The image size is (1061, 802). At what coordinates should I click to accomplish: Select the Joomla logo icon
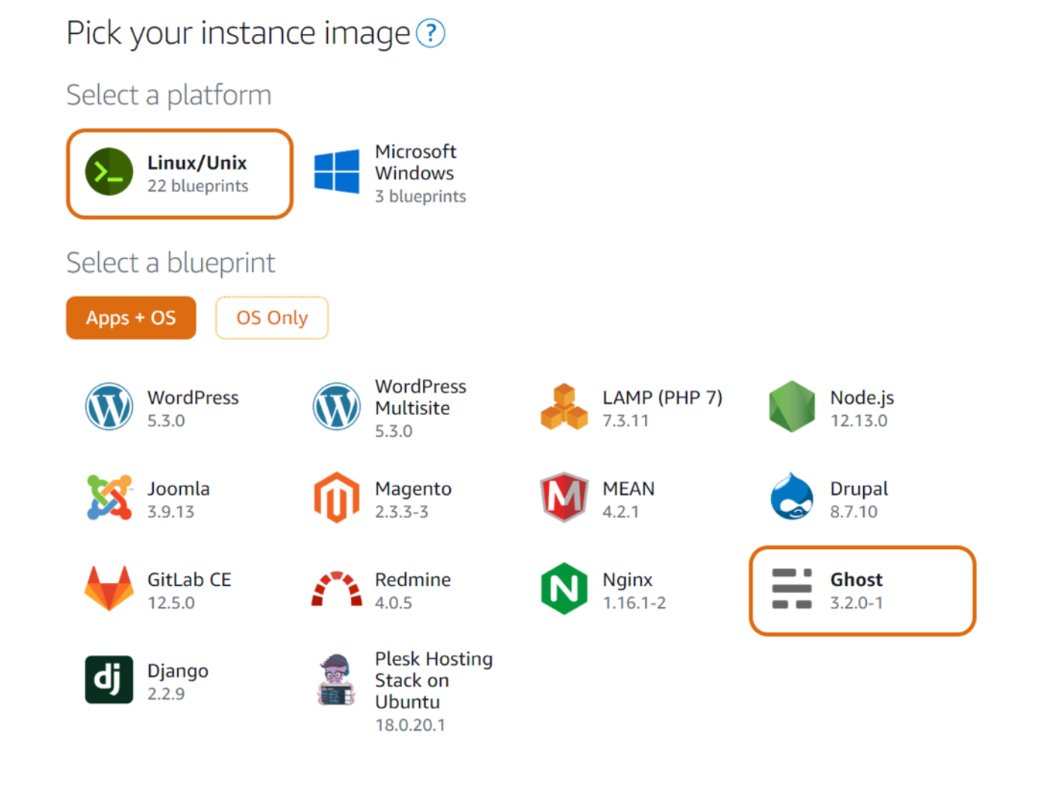(109, 498)
